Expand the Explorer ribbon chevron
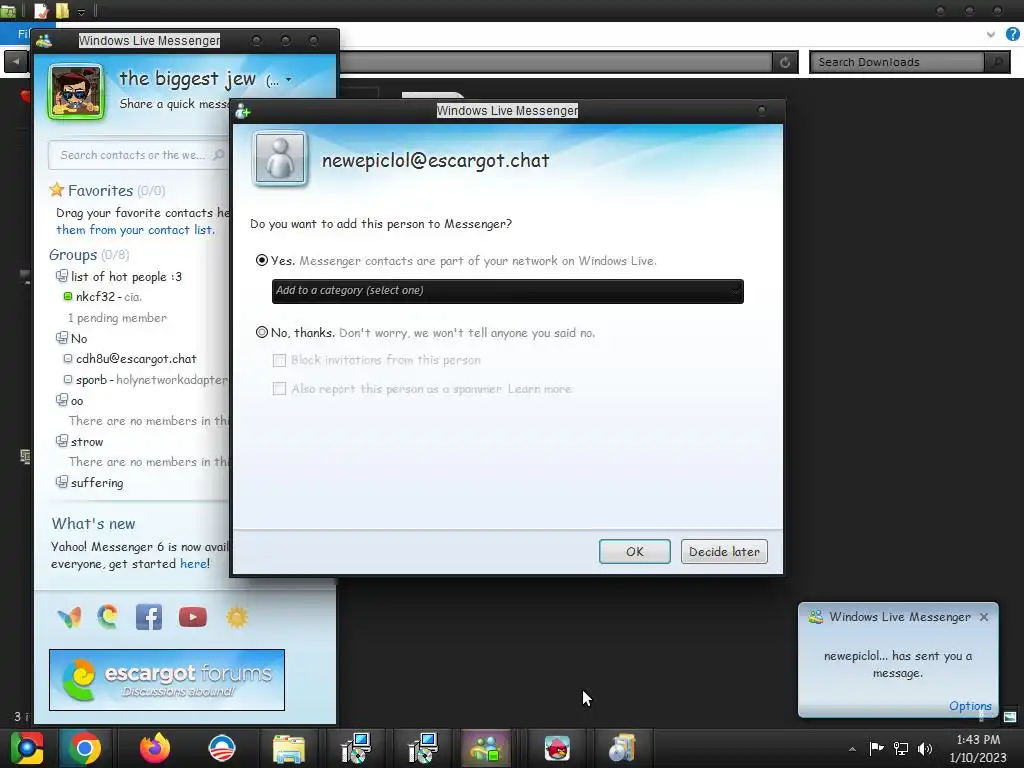 tap(991, 34)
